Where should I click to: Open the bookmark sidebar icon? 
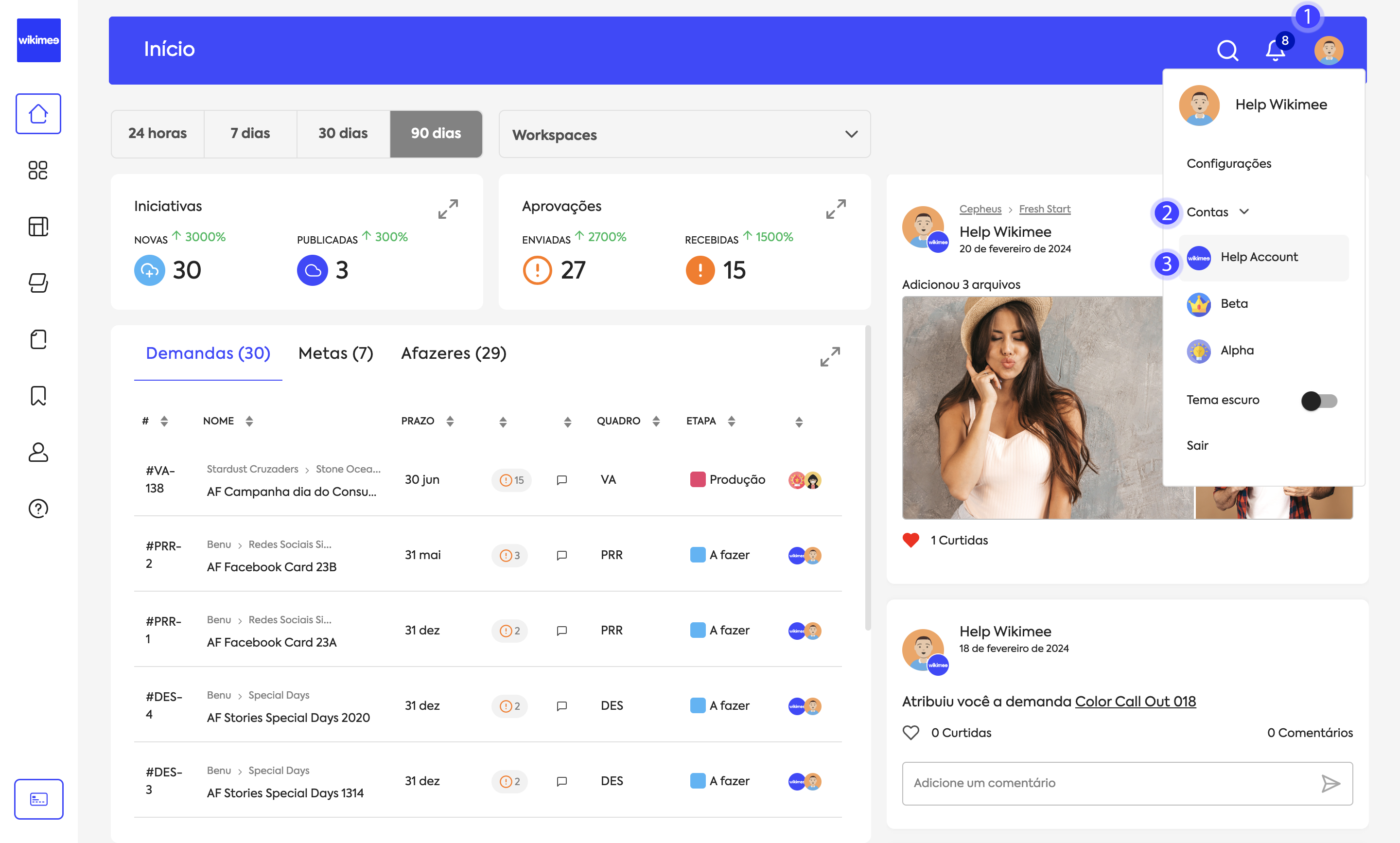(x=38, y=395)
